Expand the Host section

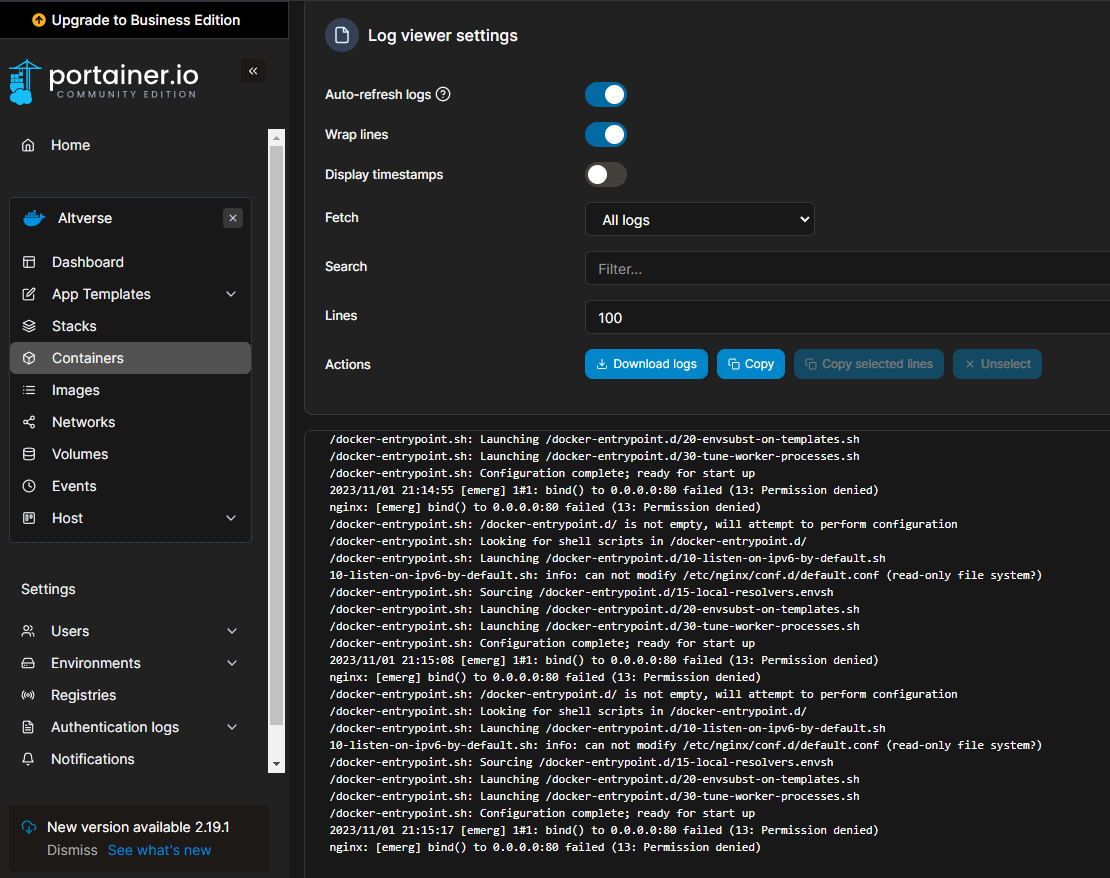click(231, 517)
